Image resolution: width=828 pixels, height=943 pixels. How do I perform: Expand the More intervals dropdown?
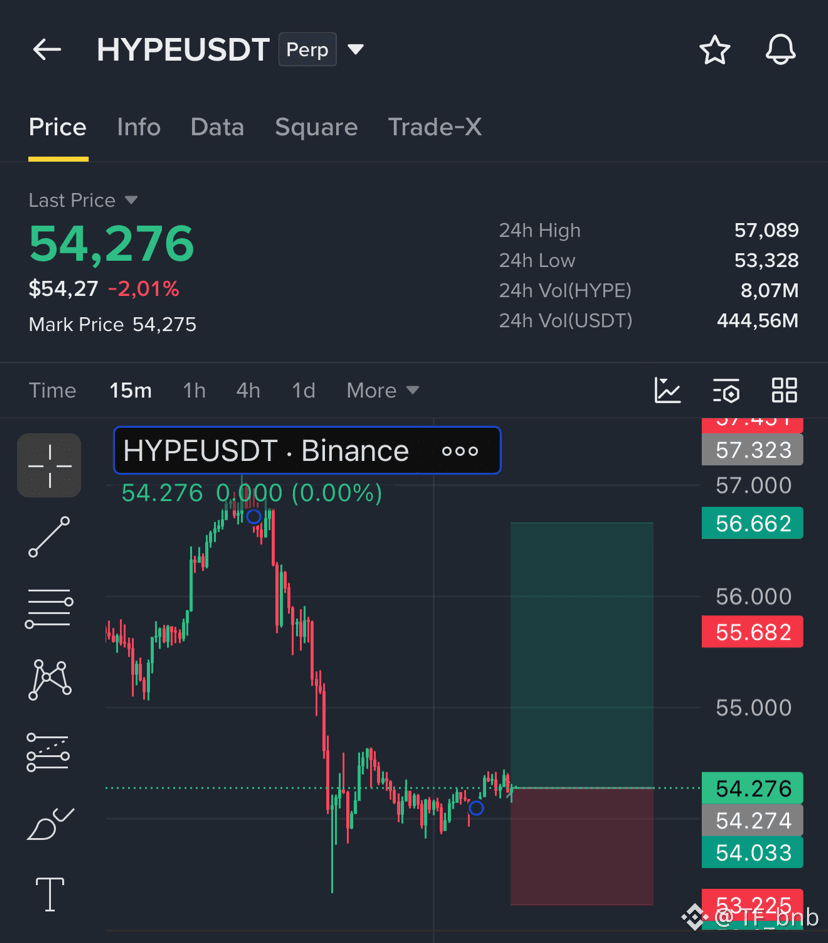(382, 391)
